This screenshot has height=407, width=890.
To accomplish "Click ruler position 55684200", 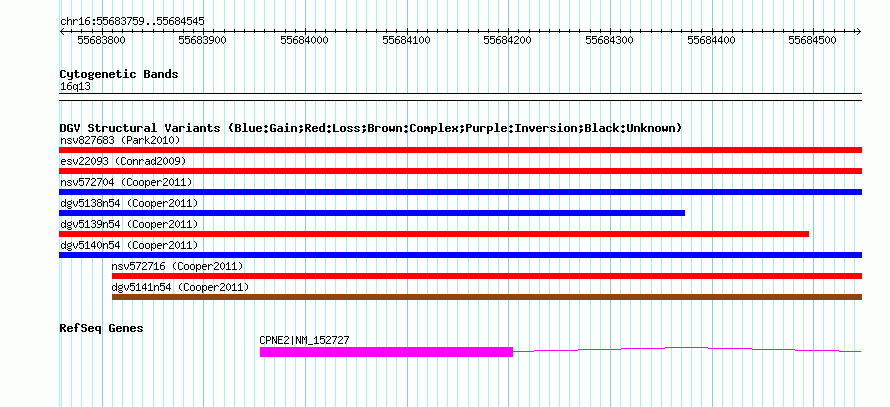I will [x=507, y=40].
